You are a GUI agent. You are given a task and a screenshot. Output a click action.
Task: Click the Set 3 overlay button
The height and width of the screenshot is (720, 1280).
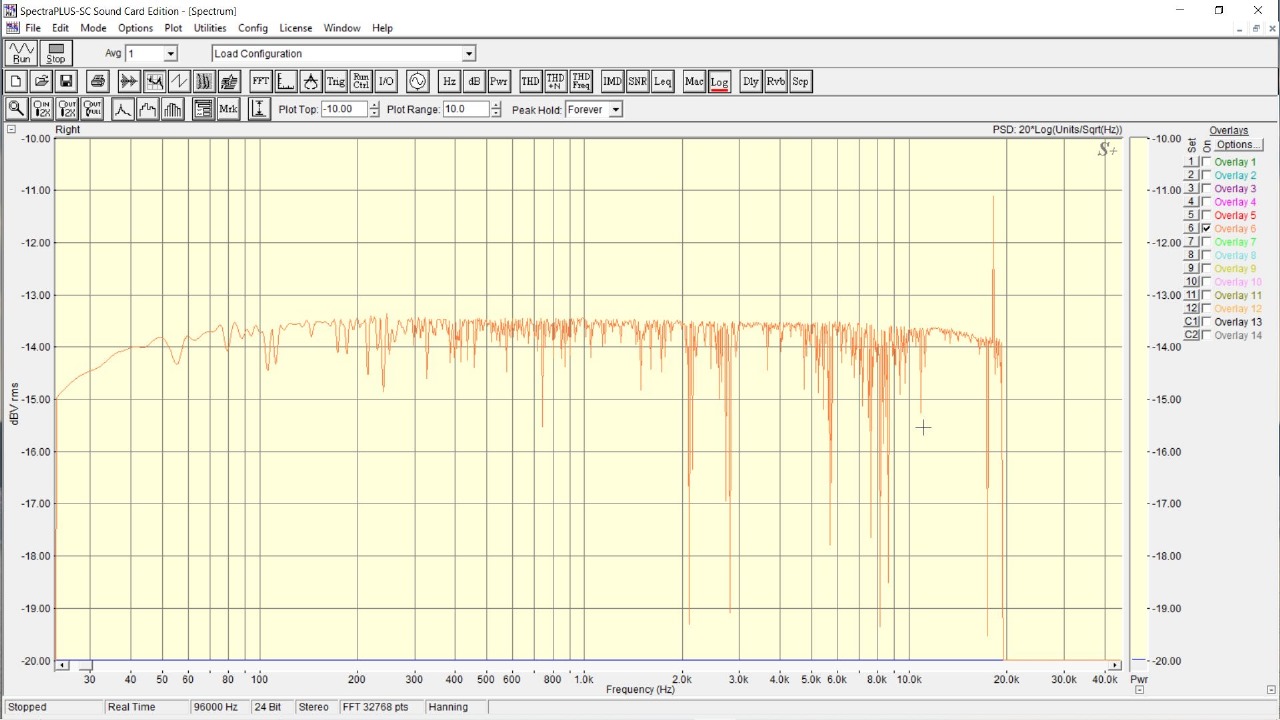click(x=1191, y=189)
